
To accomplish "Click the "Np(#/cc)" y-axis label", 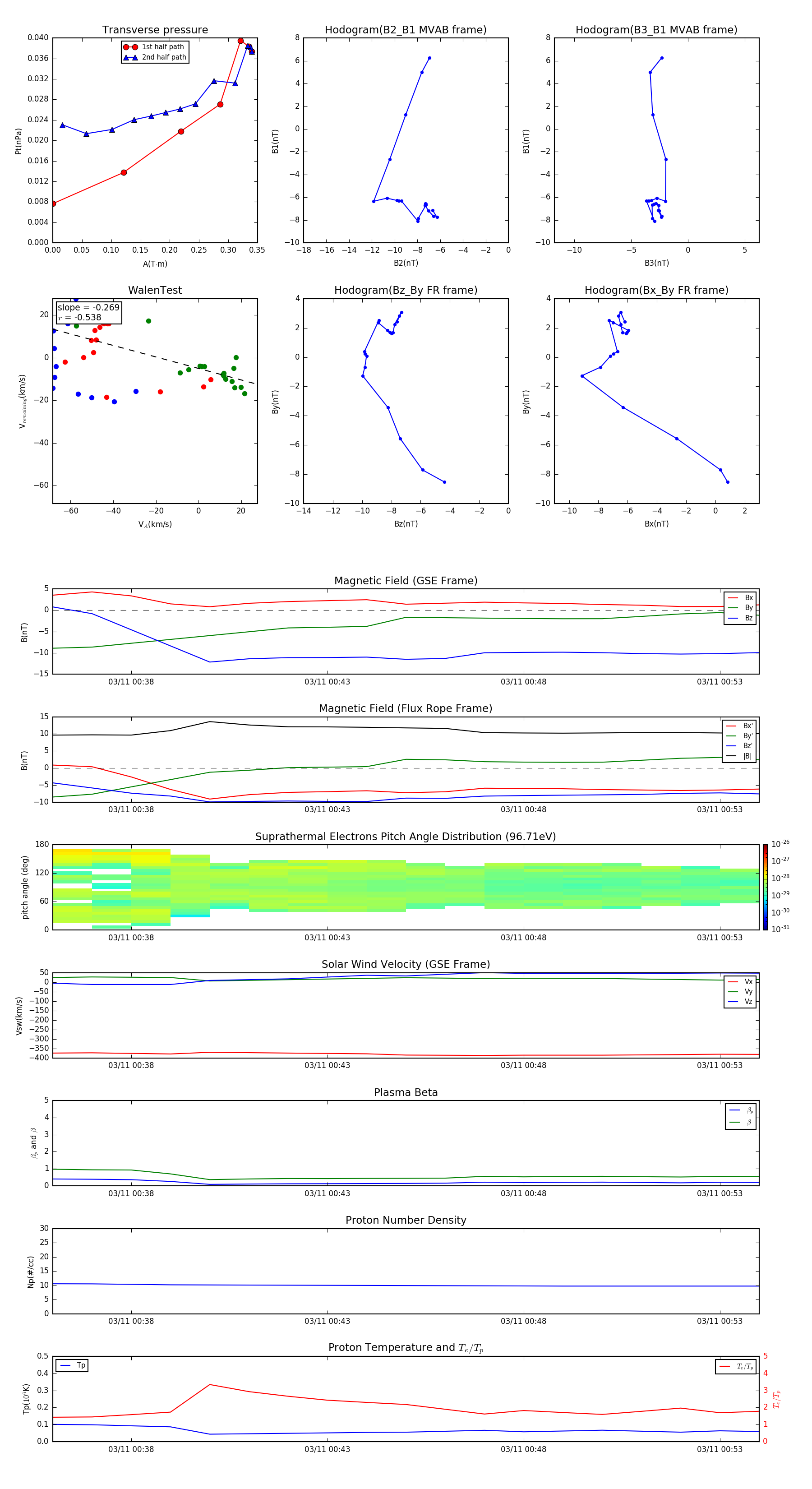I will pos(31,1272).
